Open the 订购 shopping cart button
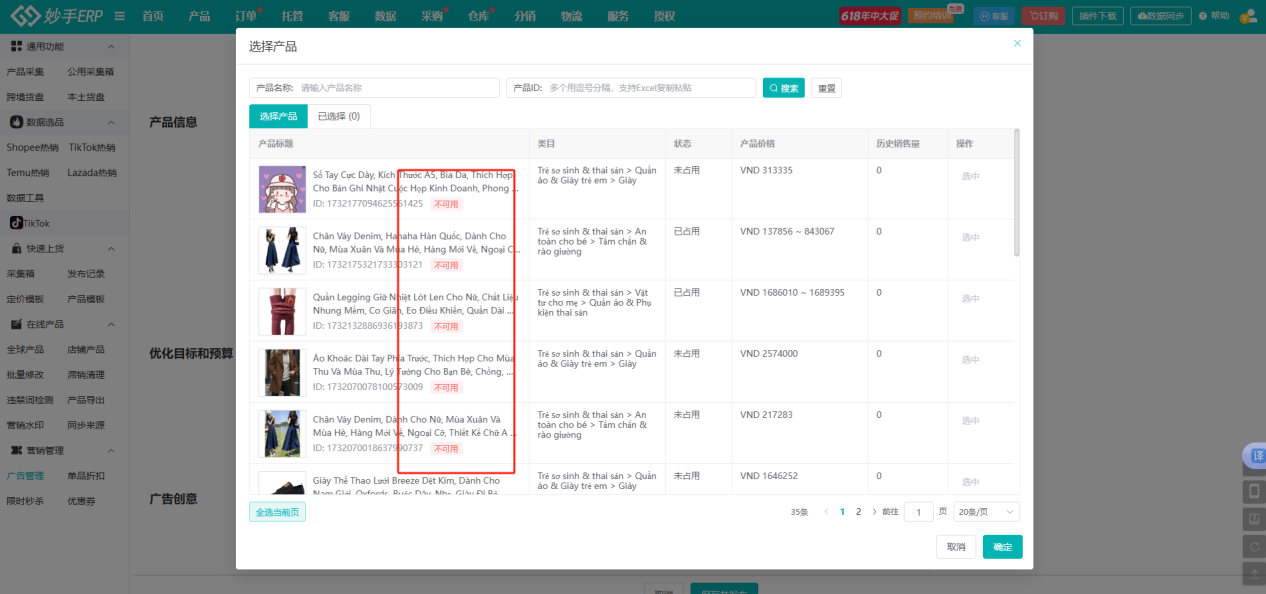This screenshot has height=594, width=1266. tap(1044, 16)
